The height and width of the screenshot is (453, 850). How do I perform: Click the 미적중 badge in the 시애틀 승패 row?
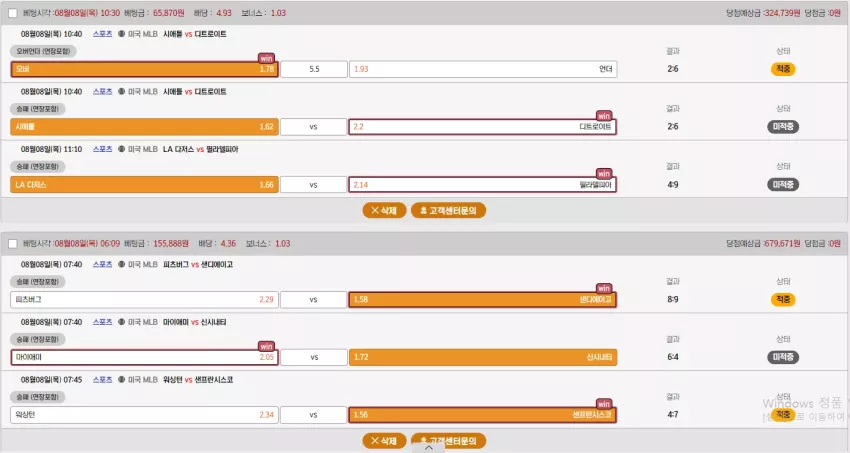tap(783, 127)
